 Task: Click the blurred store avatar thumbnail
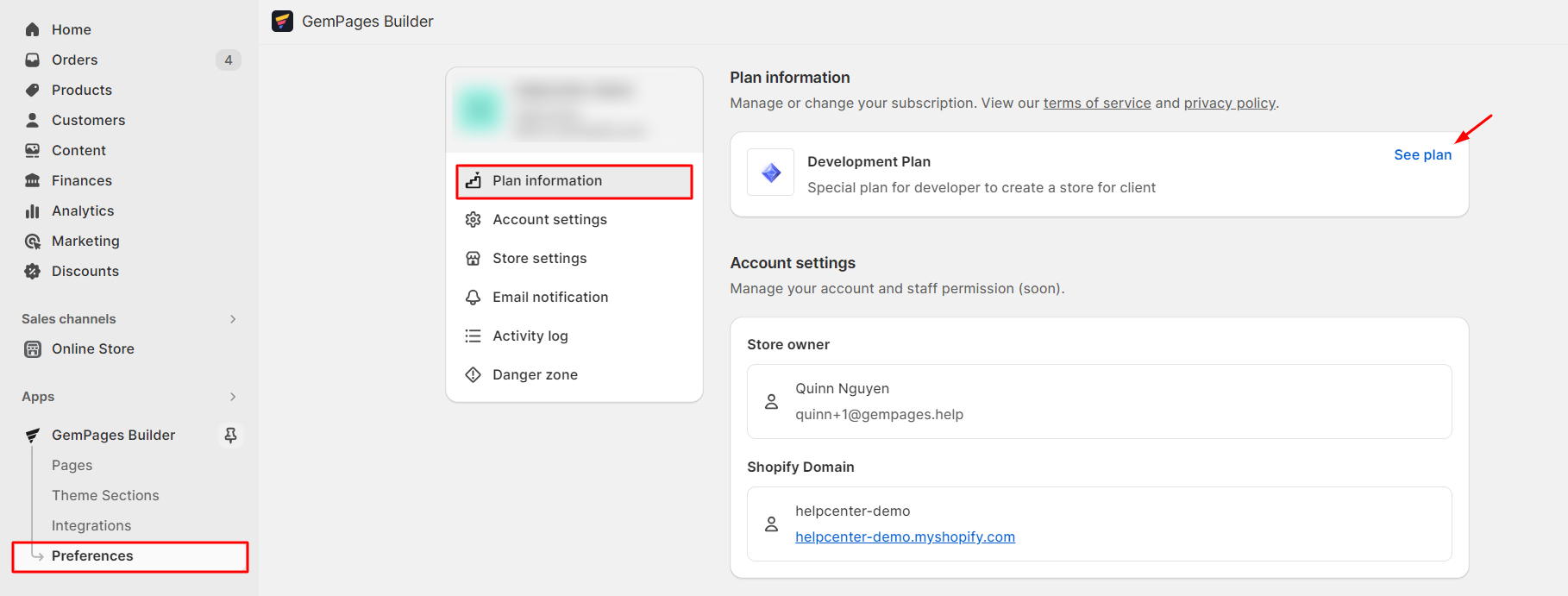480,110
